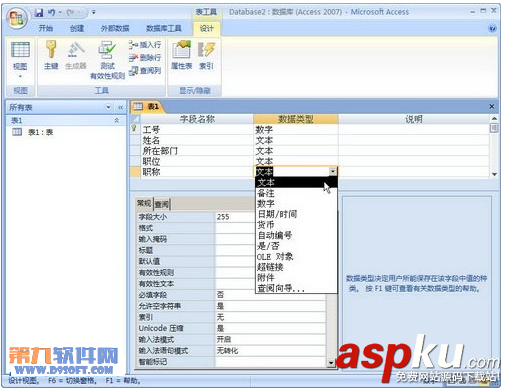Click the 索引 property value field
Screen dimensions: 506x389
[x=270, y=317]
